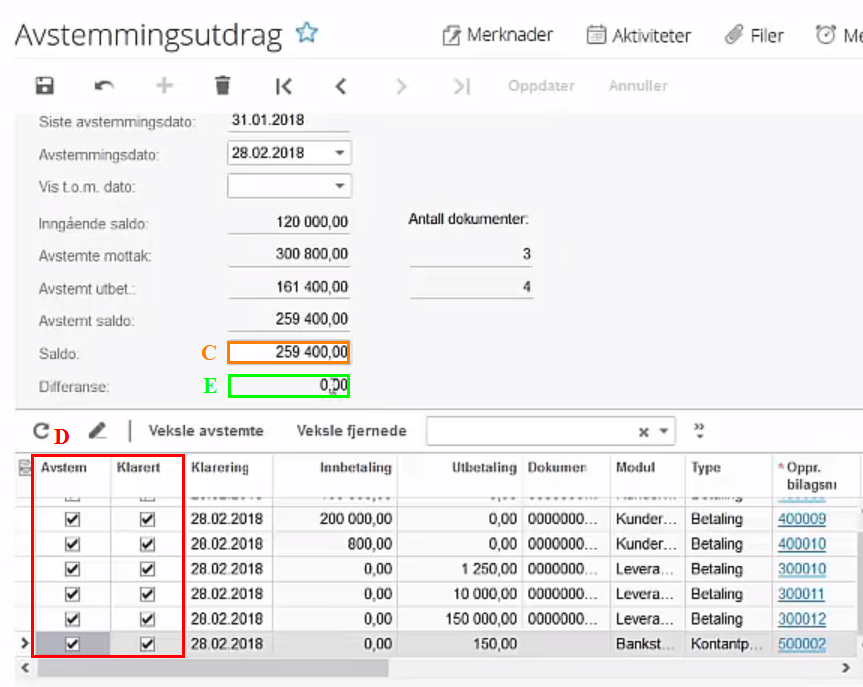
Task: Click the pencil edit icon in grid toolbar
Action: [x=97, y=430]
